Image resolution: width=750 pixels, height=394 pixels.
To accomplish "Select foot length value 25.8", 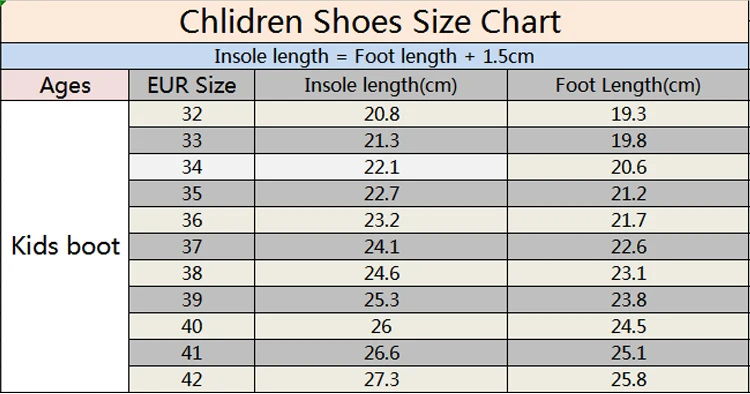I will [x=628, y=379].
